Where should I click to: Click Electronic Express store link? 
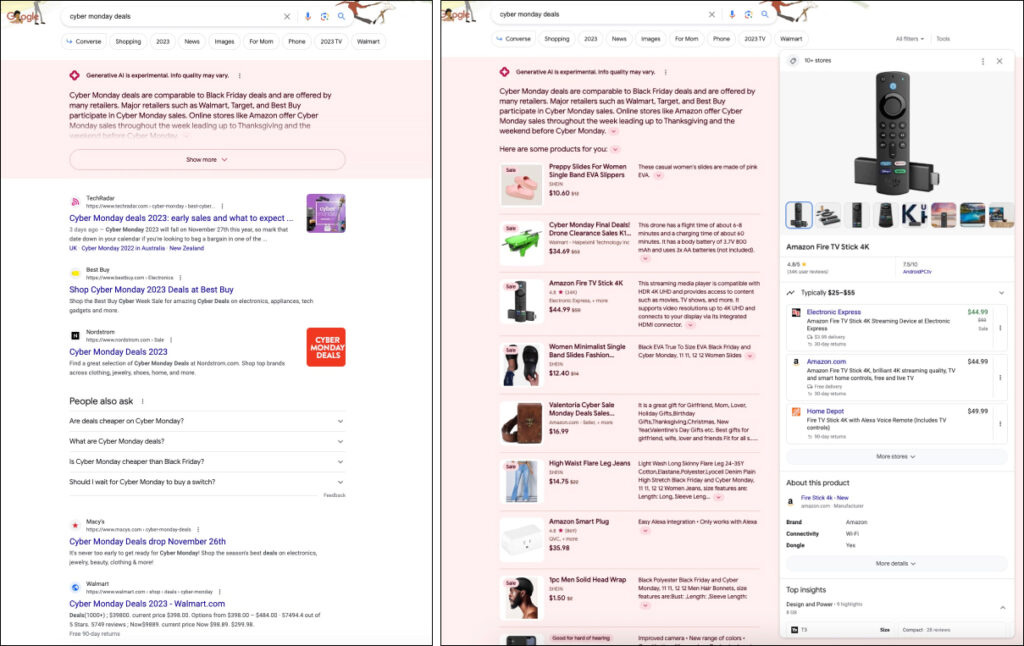click(833, 312)
